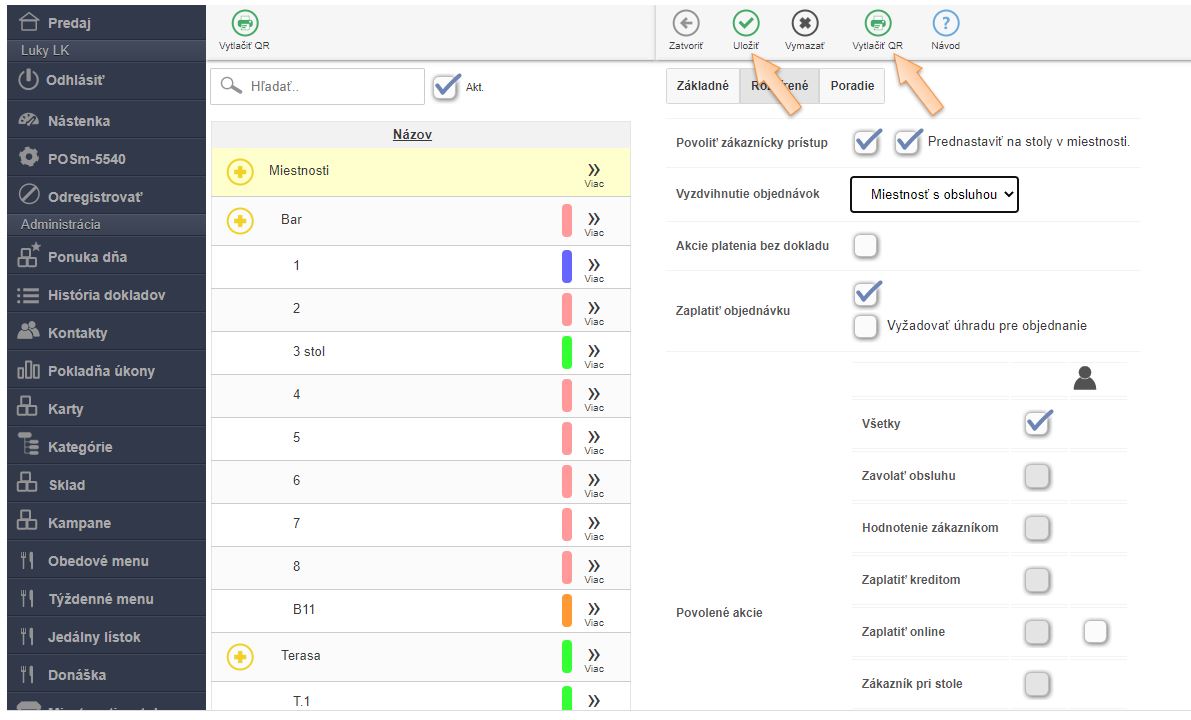Click Vytlačiť QR icon above search box

[x=244, y=24]
